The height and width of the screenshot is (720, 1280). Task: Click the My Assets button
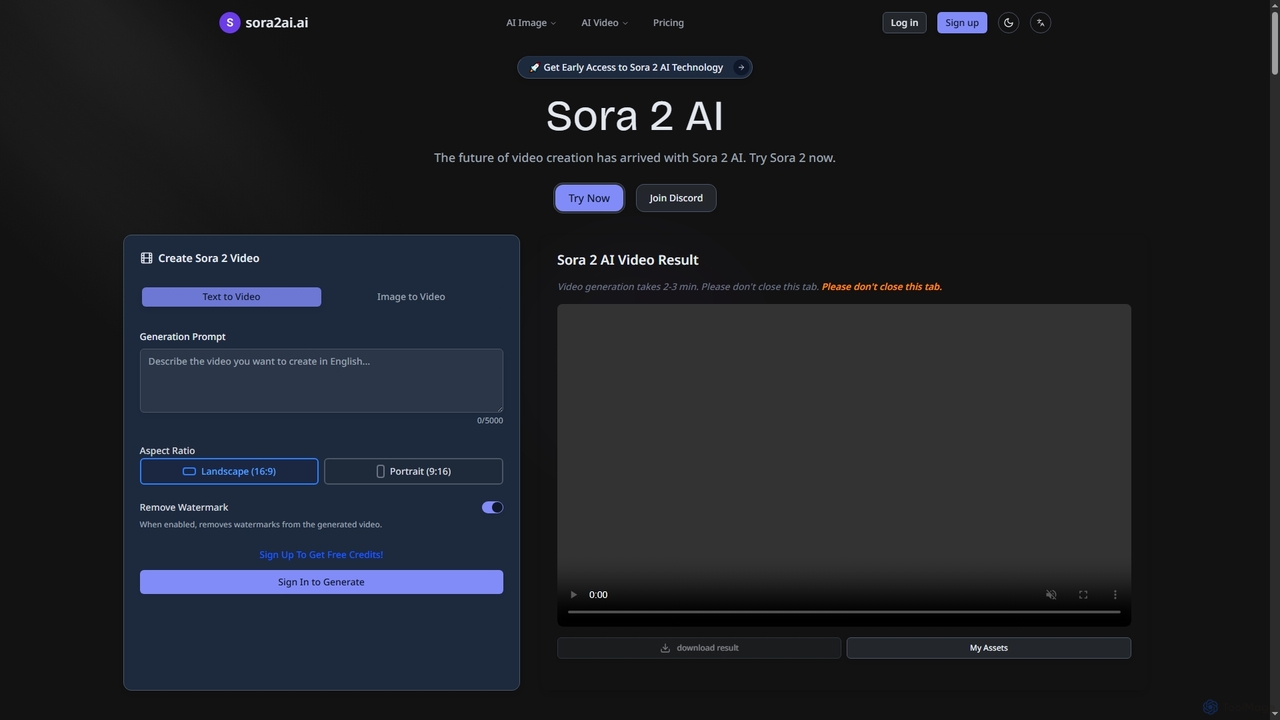(x=989, y=648)
